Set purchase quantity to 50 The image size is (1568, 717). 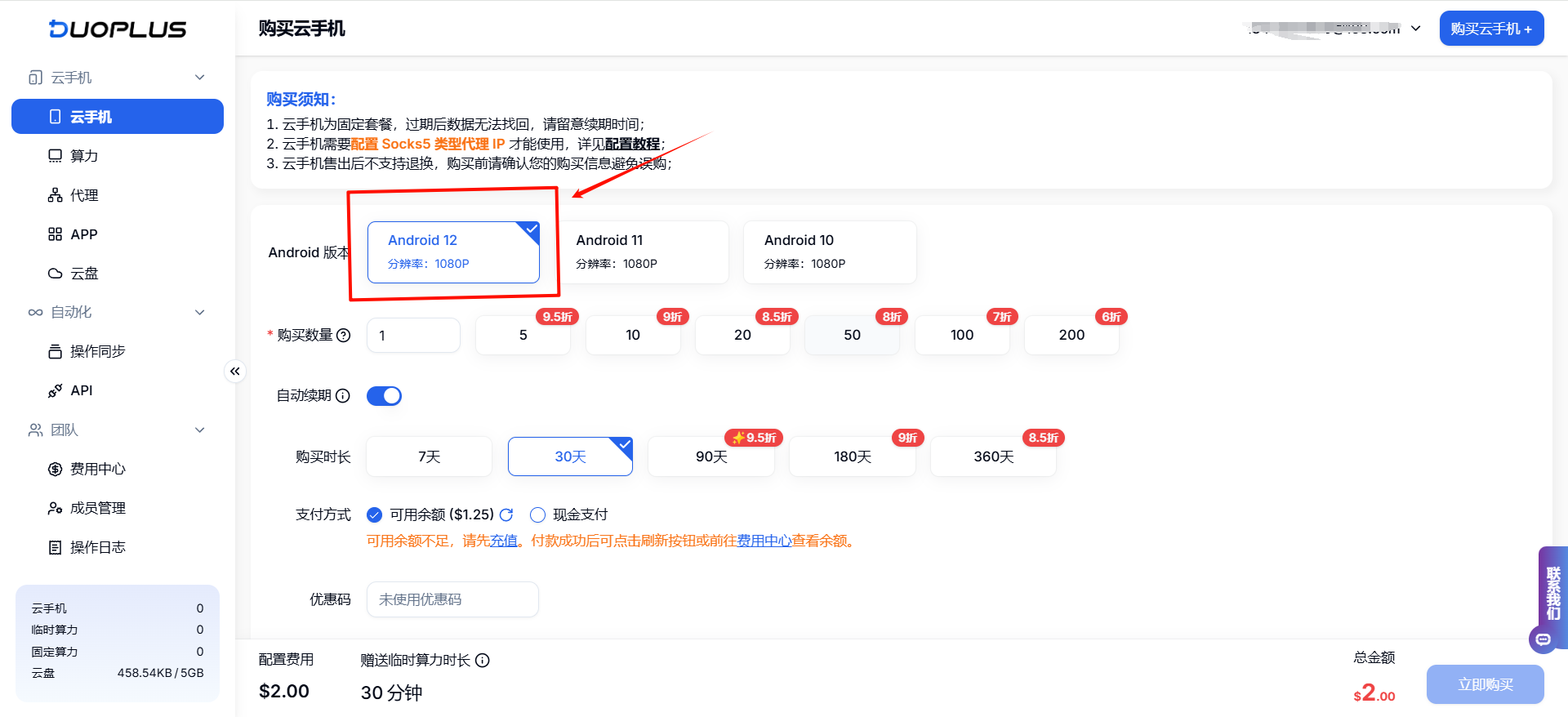click(x=852, y=335)
